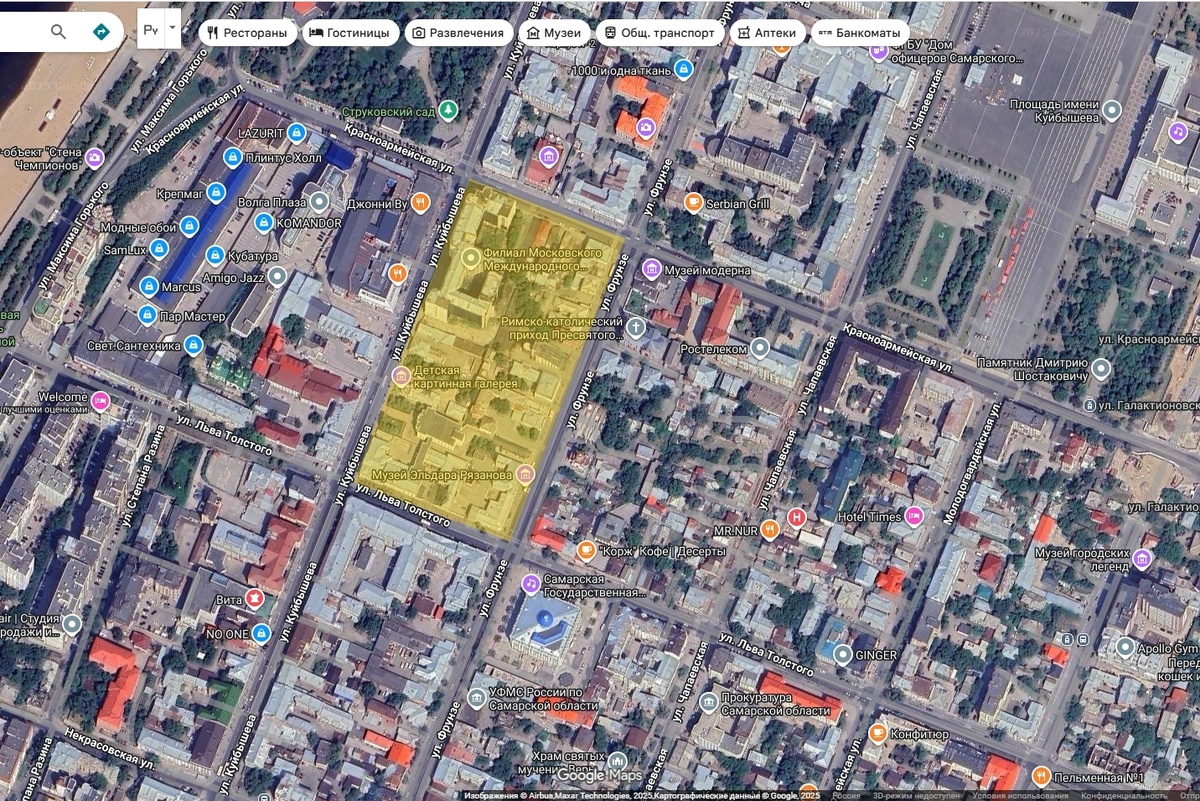Open the Условия использования footer link
This screenshot has width=1200, height=801.
click(x=1019, y=796)
